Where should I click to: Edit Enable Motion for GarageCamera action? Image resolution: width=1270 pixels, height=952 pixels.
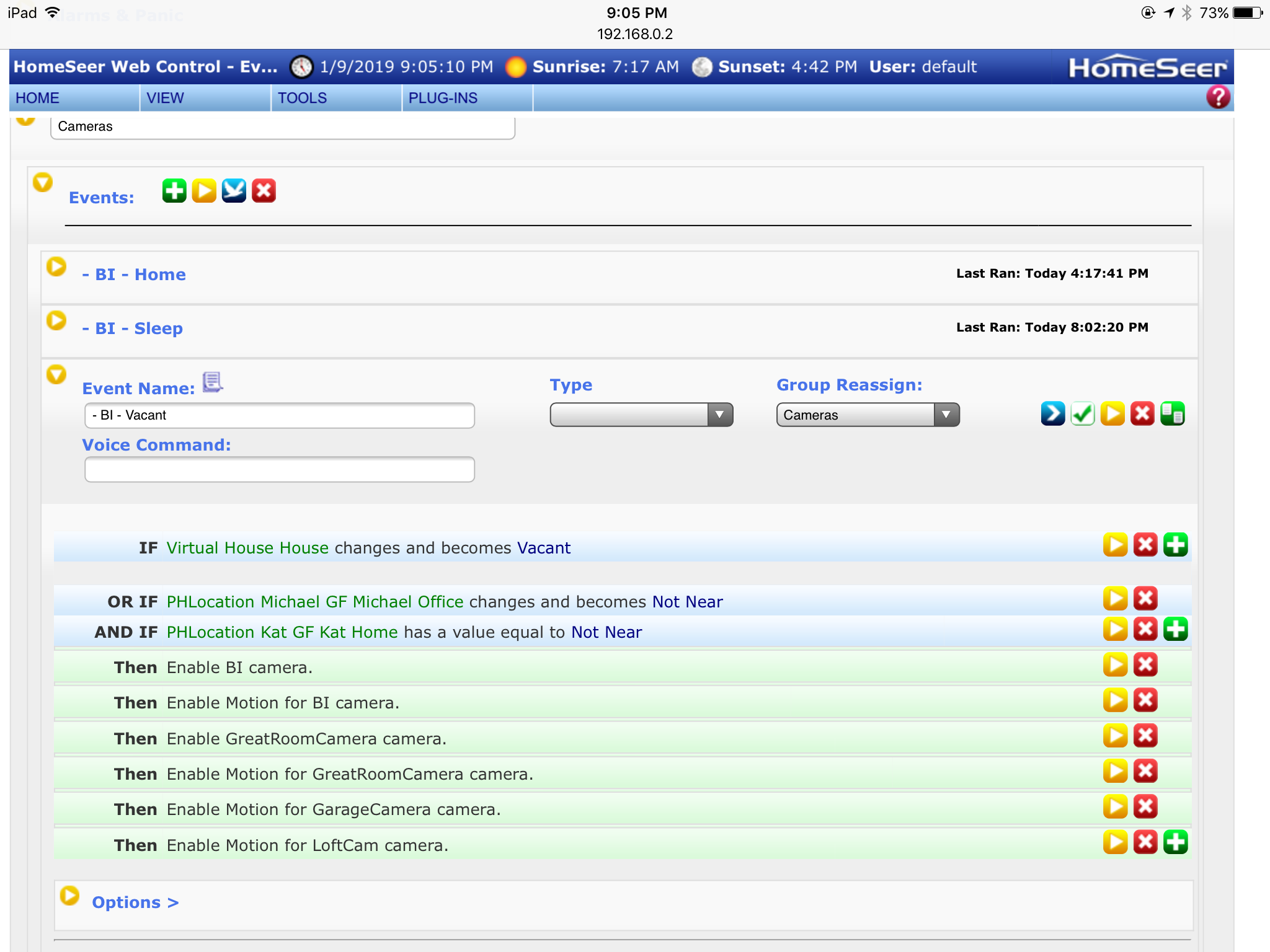1115,806
